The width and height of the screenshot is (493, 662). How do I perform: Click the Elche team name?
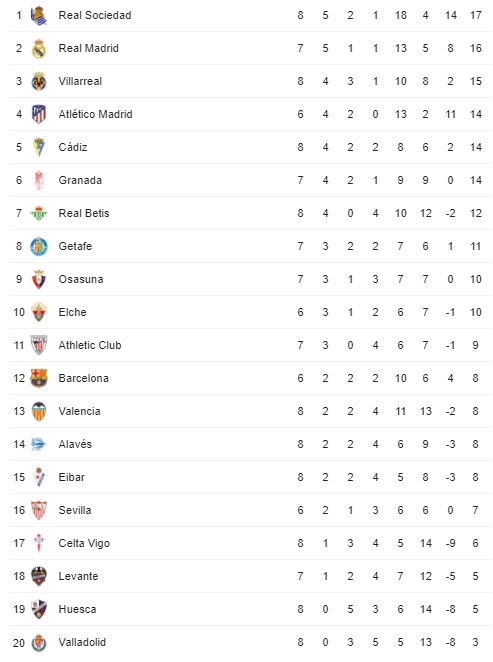[x=73, y=312]
